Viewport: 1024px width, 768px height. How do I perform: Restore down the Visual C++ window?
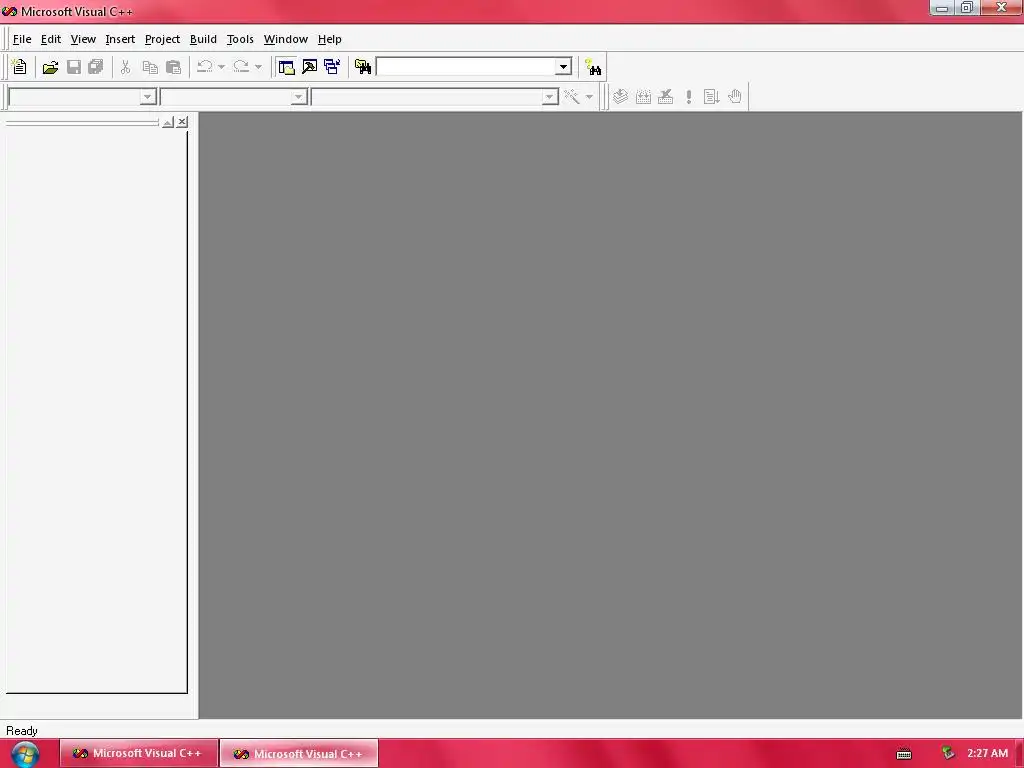(x=967, y=8)
